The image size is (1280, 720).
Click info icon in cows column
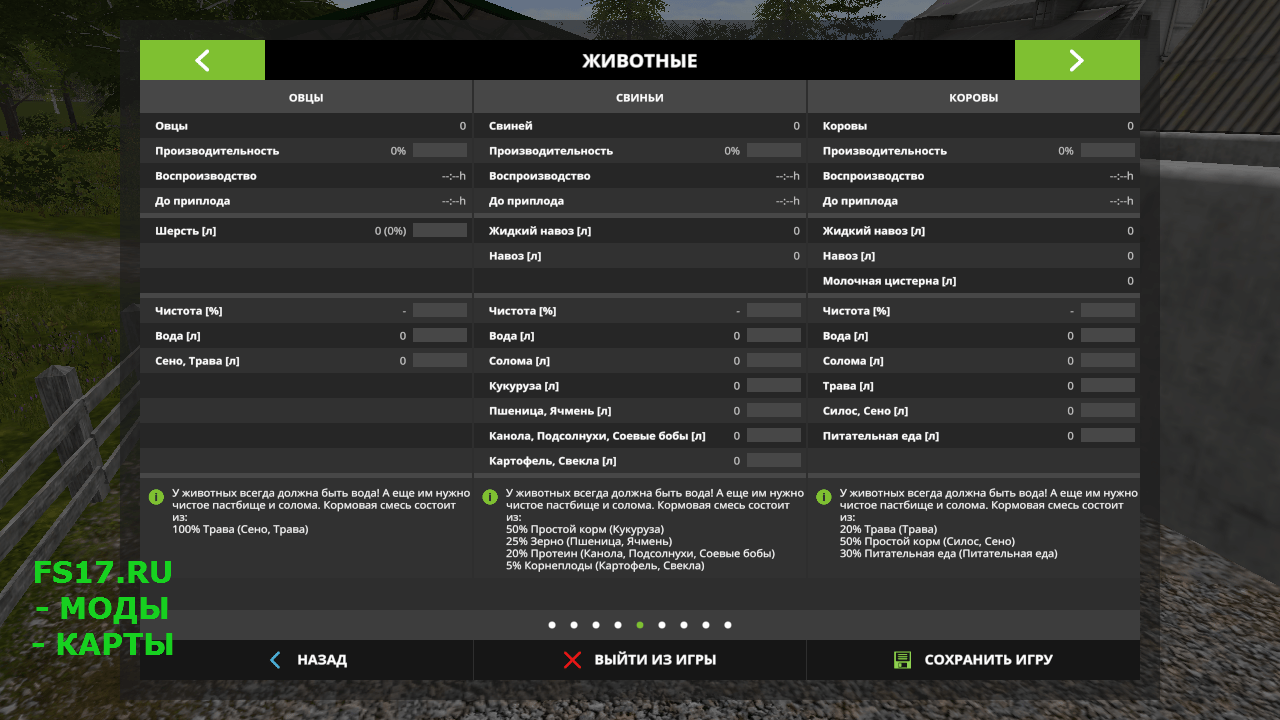coord(824,497)
